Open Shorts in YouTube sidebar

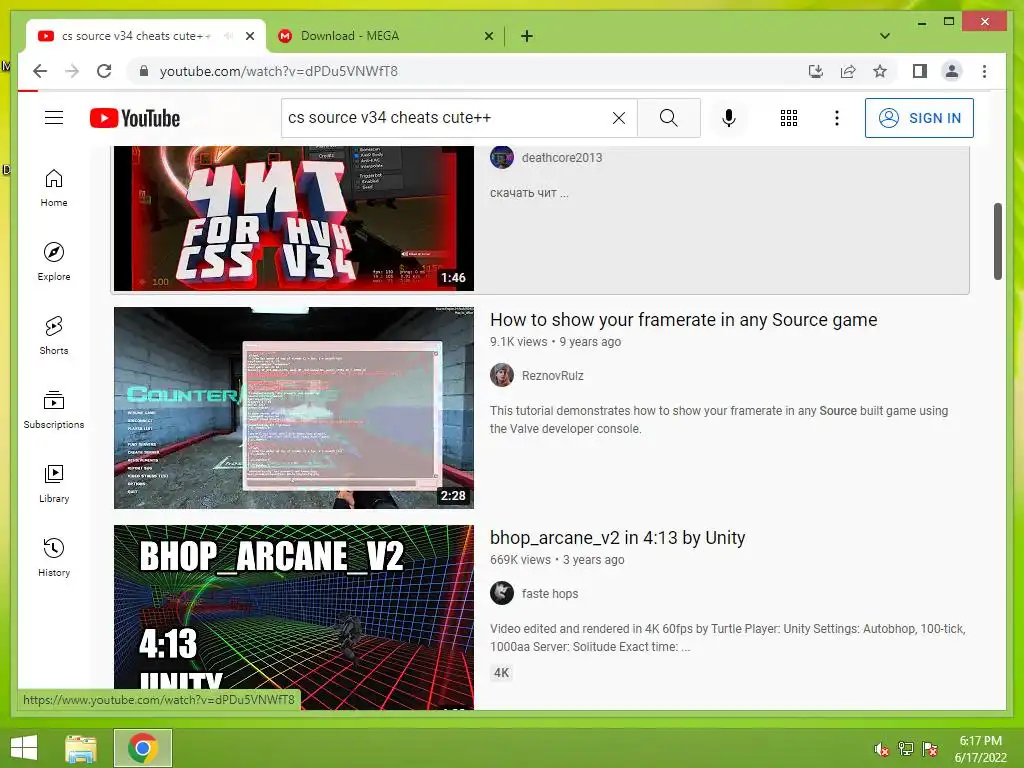point(54,336)
